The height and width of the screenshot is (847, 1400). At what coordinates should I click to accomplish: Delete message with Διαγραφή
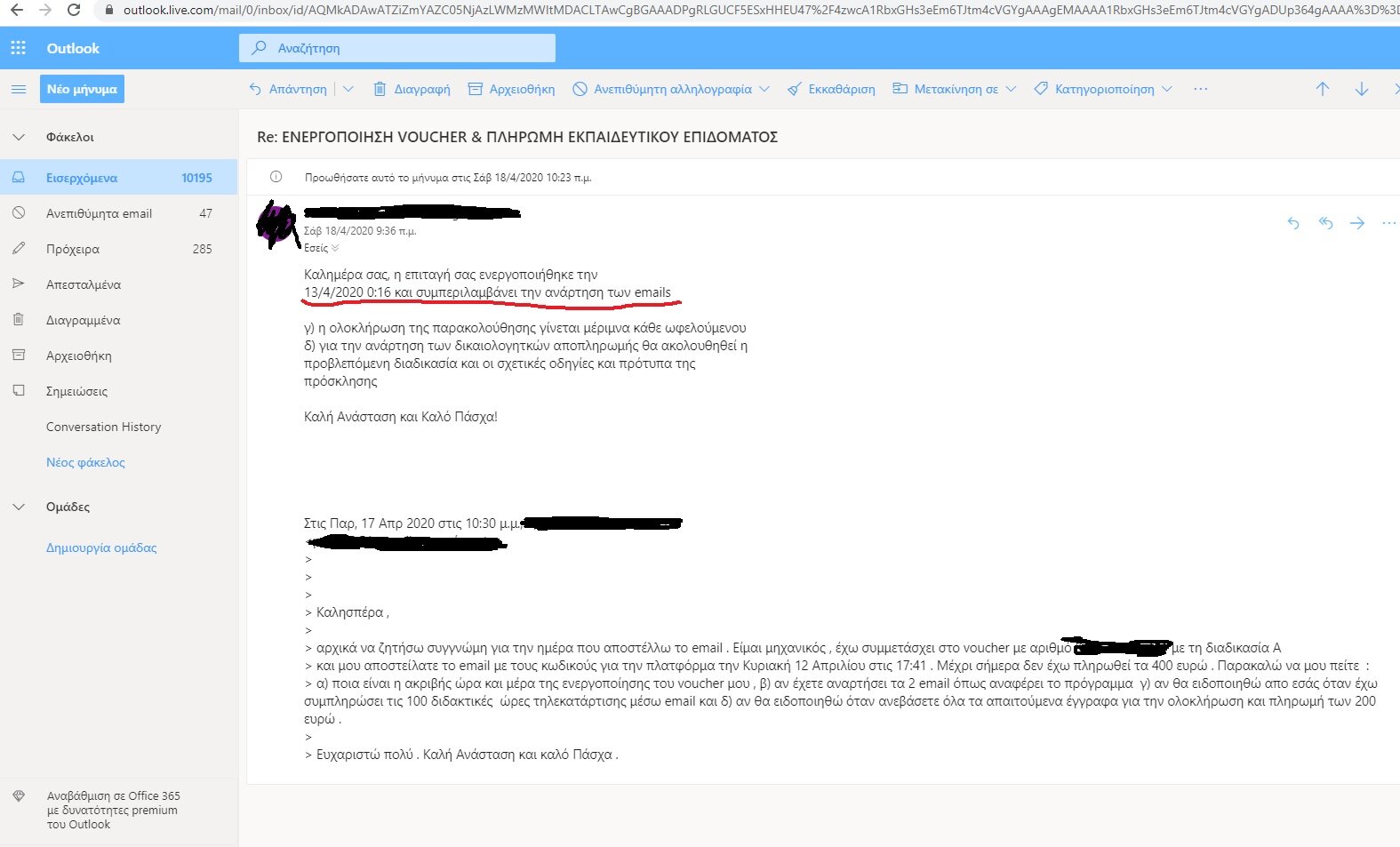pyautogui.click(x=412, y=89)
